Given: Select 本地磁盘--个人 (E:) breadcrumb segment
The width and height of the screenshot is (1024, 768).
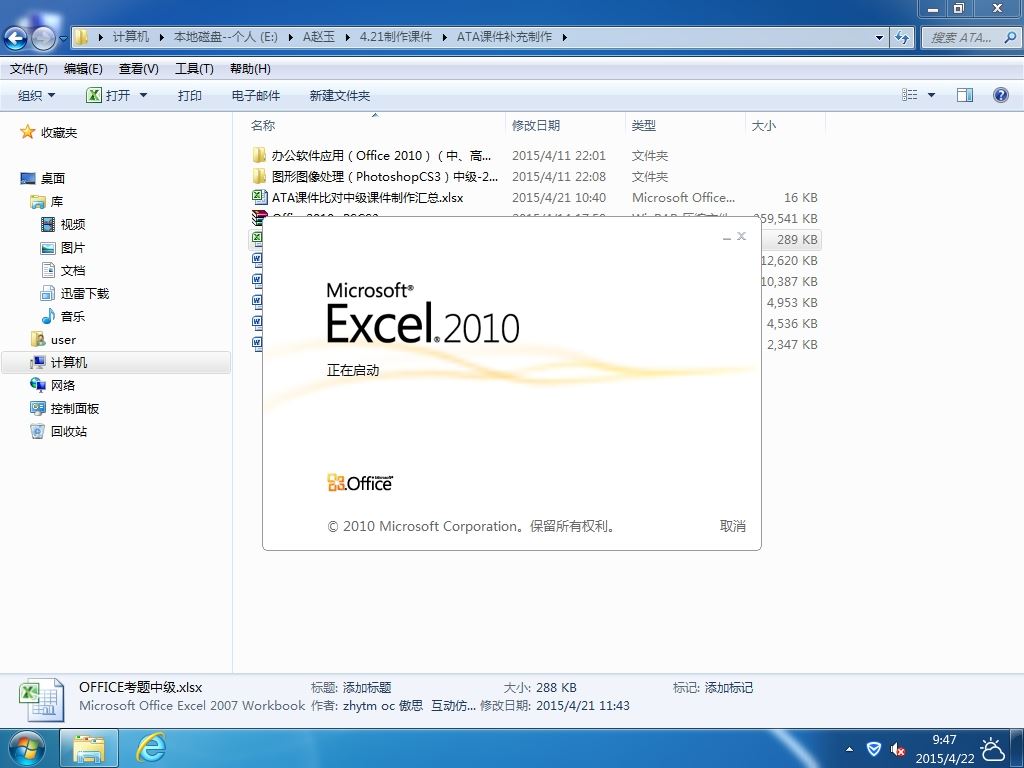Looking at the screenshot, I should (x=225, y=37).
